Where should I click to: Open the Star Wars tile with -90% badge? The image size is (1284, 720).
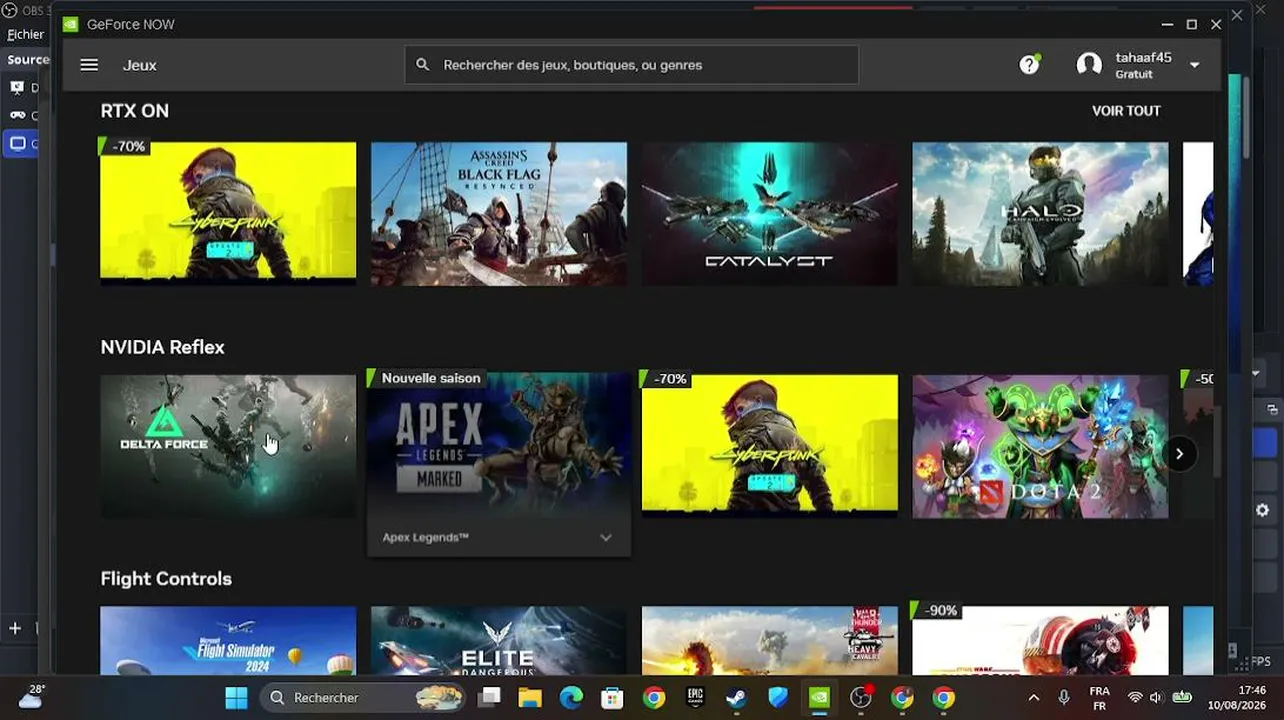coord(1040,641)
